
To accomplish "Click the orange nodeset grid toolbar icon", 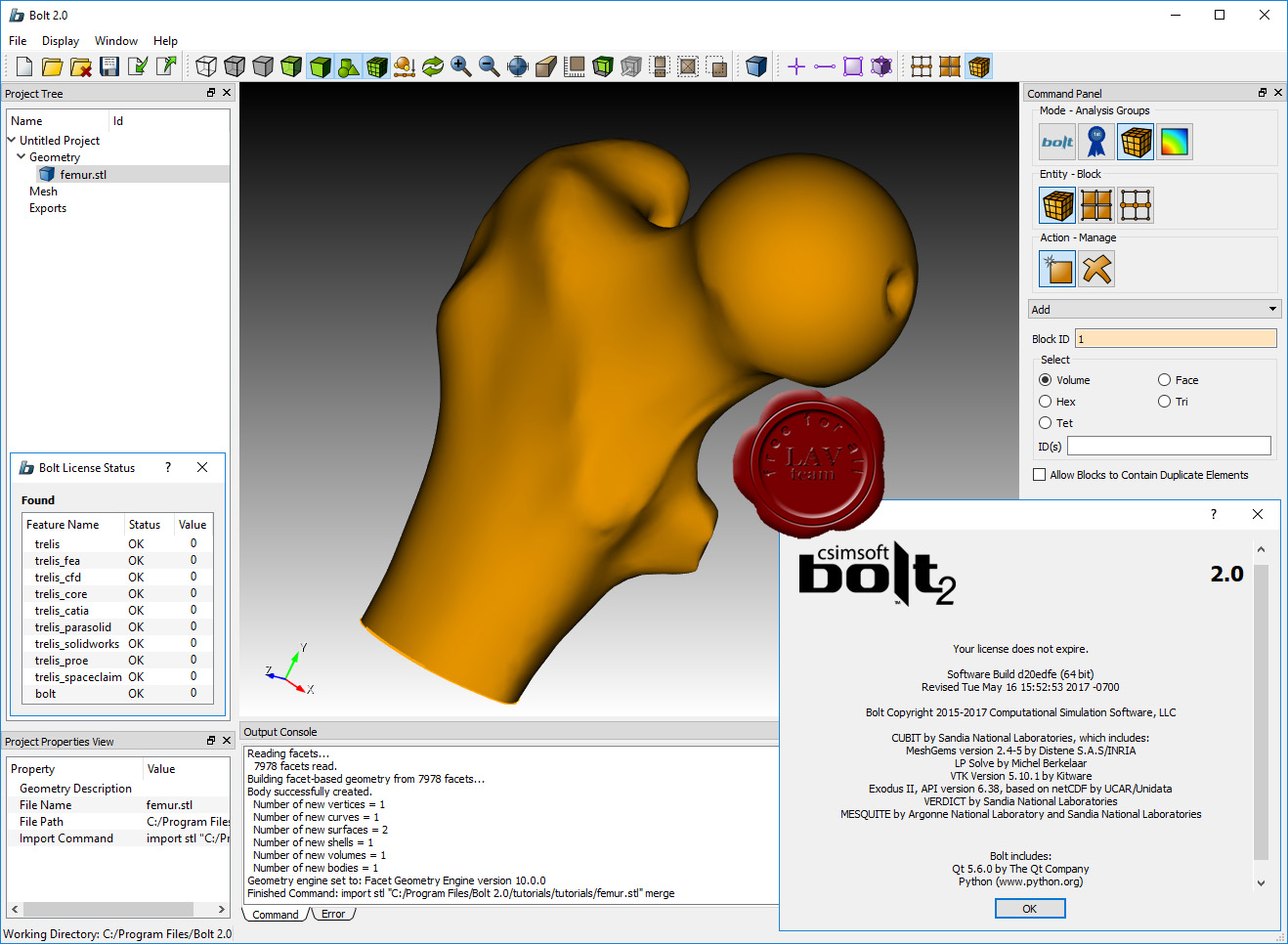I will (922, 66).
